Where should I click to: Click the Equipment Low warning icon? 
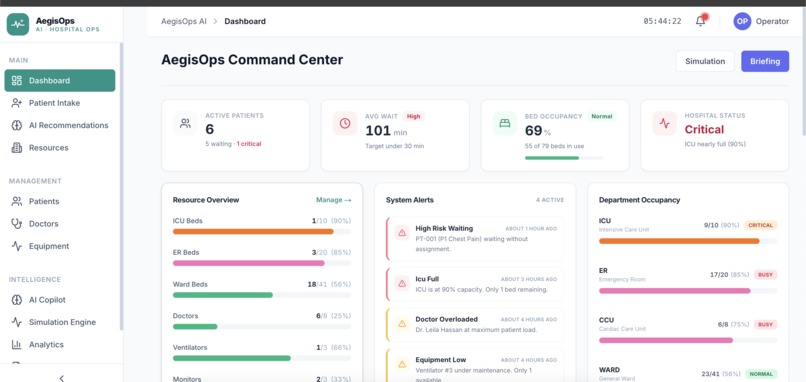pyautogui.click(x=402, y=364)
